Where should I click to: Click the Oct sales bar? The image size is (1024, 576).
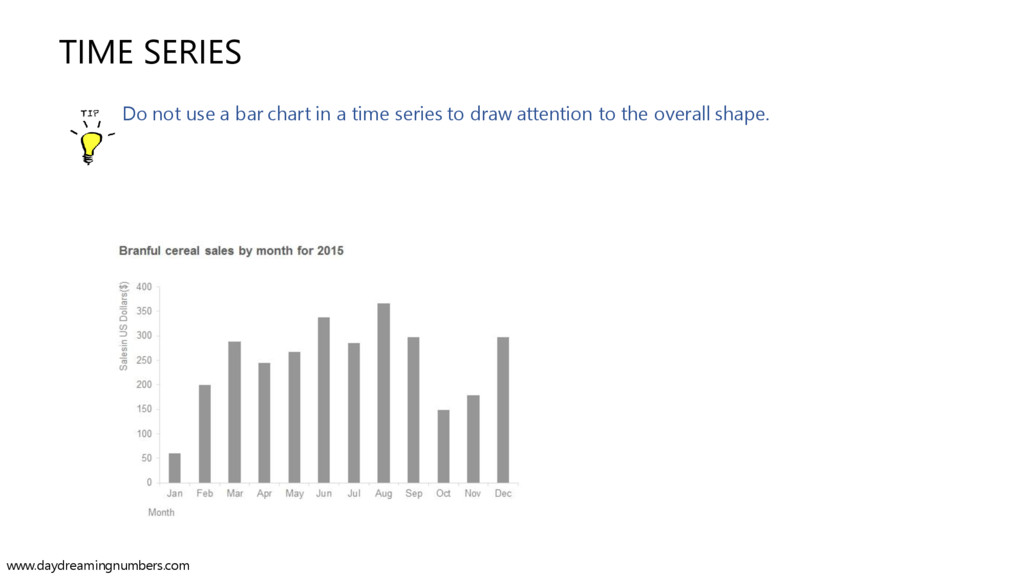(443, 447)
